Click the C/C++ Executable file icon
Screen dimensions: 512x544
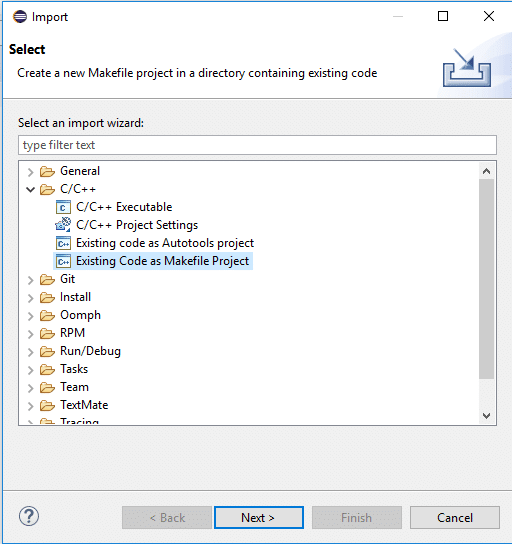point(63,207)
